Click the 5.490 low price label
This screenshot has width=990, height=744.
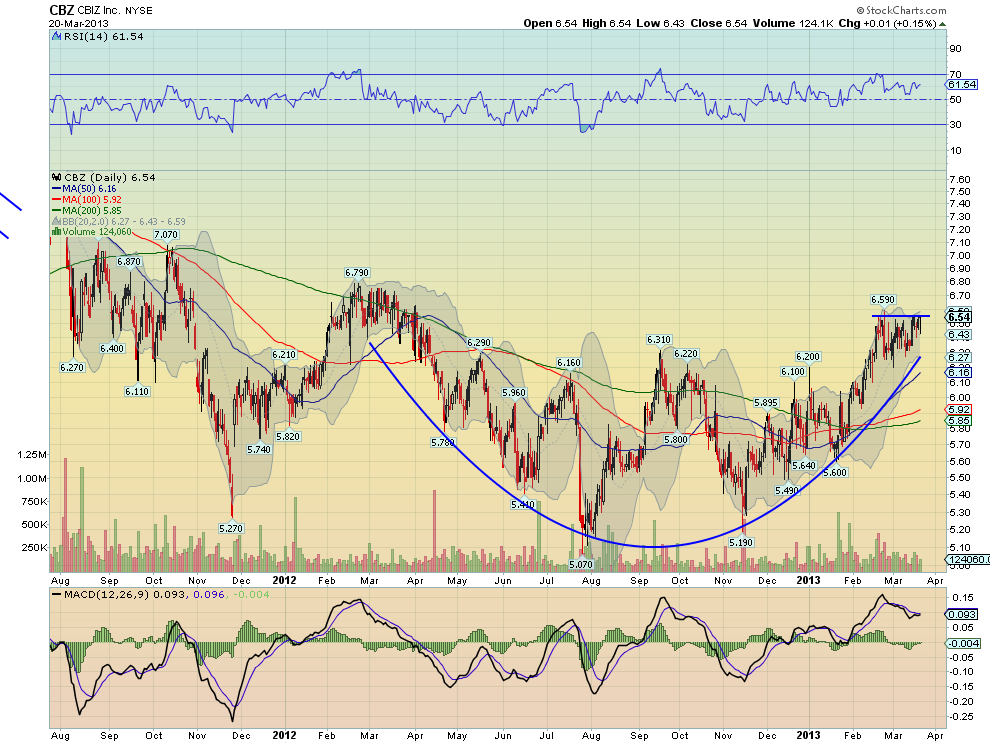pos(787,490)
